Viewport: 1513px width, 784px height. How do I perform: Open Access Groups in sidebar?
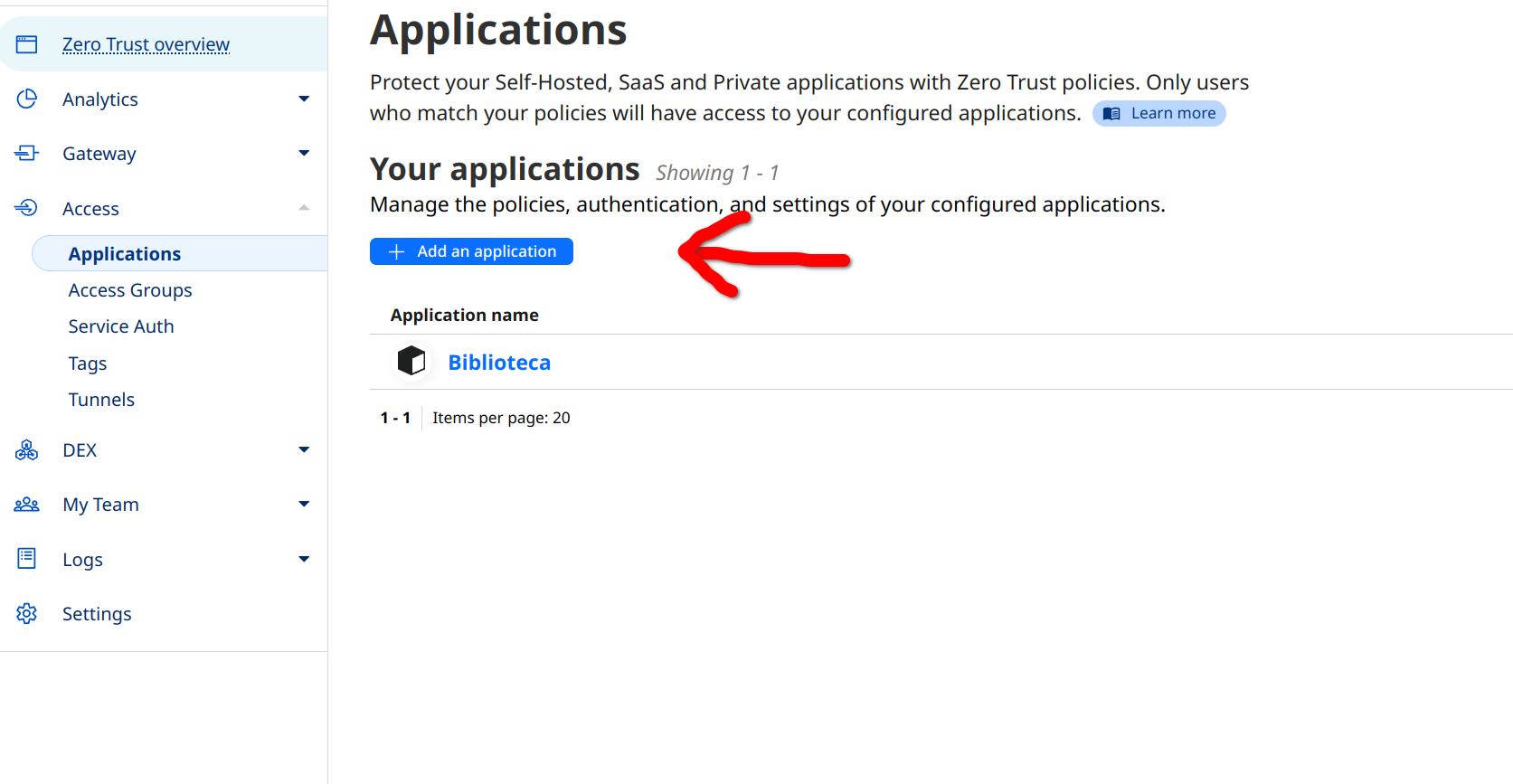130,290
